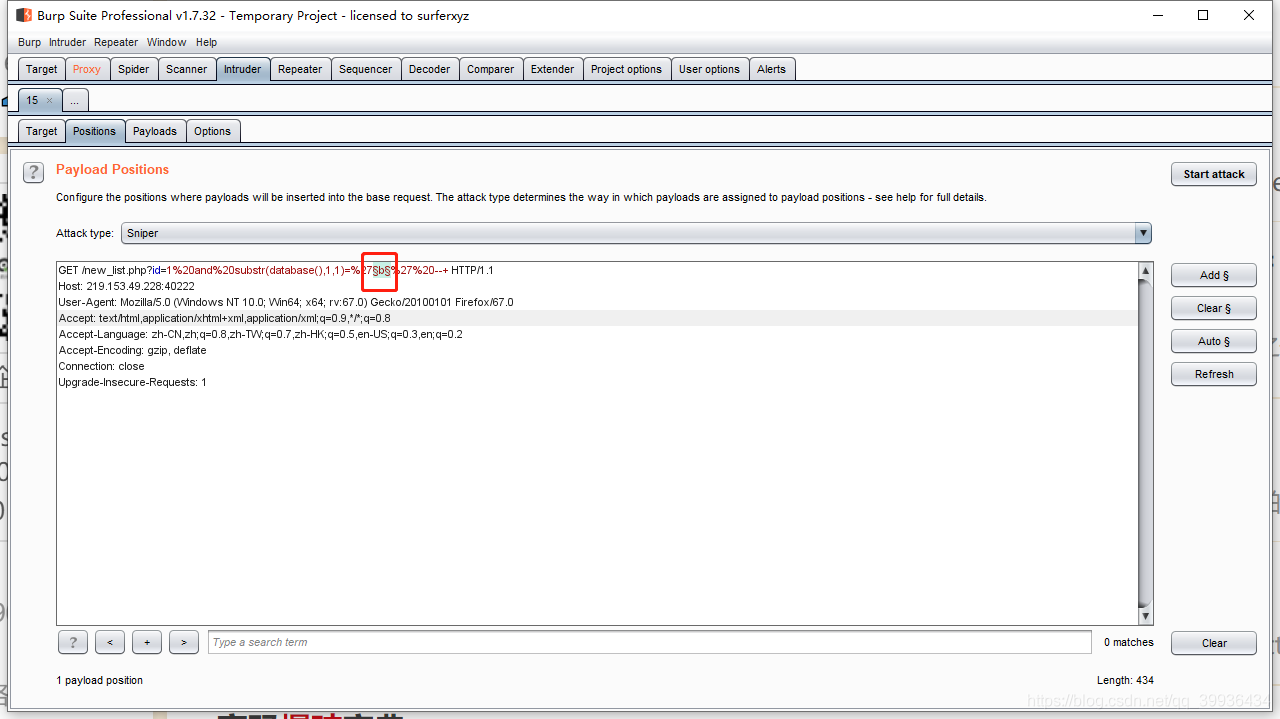Switch to the Decoder tab
This screenshot has width=1280, height=719.
[x=430, y=69]
